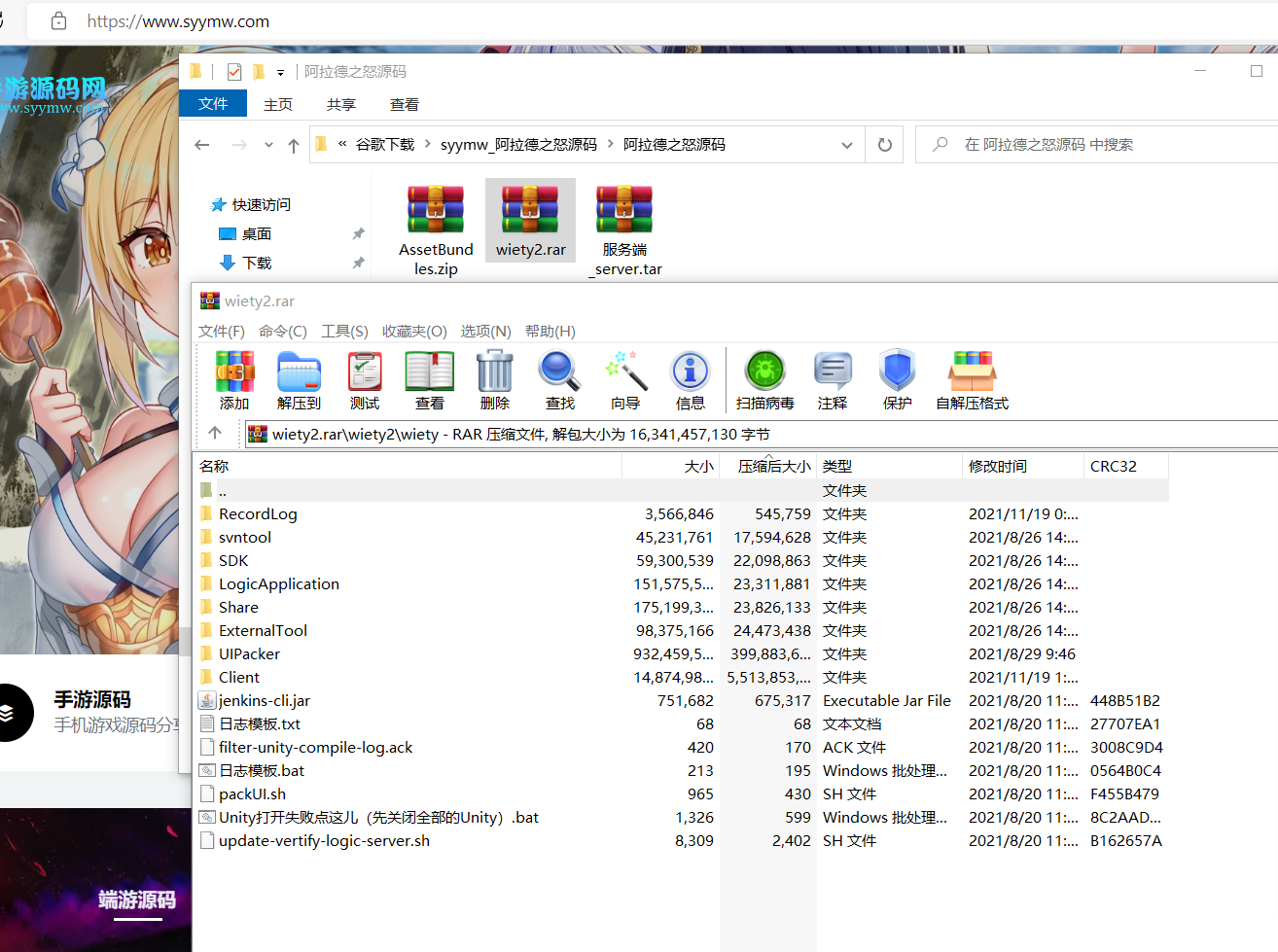
Task: Switch to the Share (共享) ribbon tab
Action: (340, 105)
